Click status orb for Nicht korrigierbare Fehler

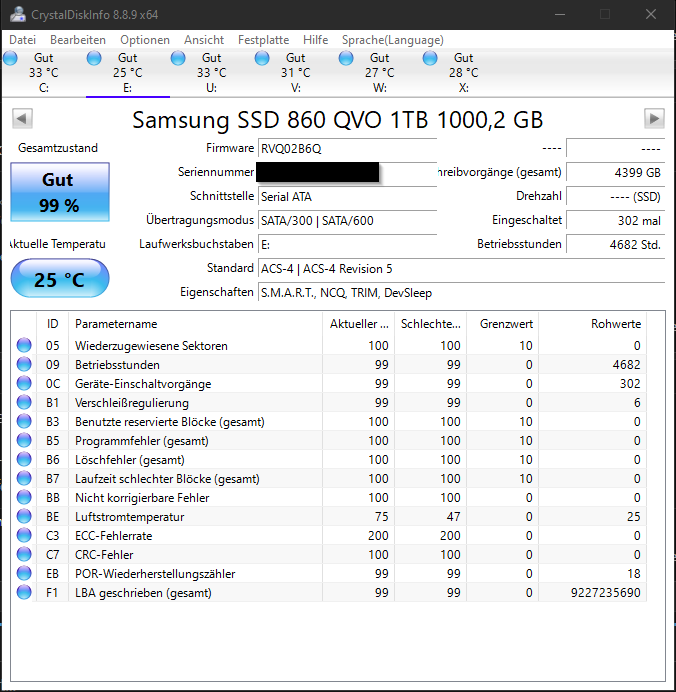pos(24,497)
